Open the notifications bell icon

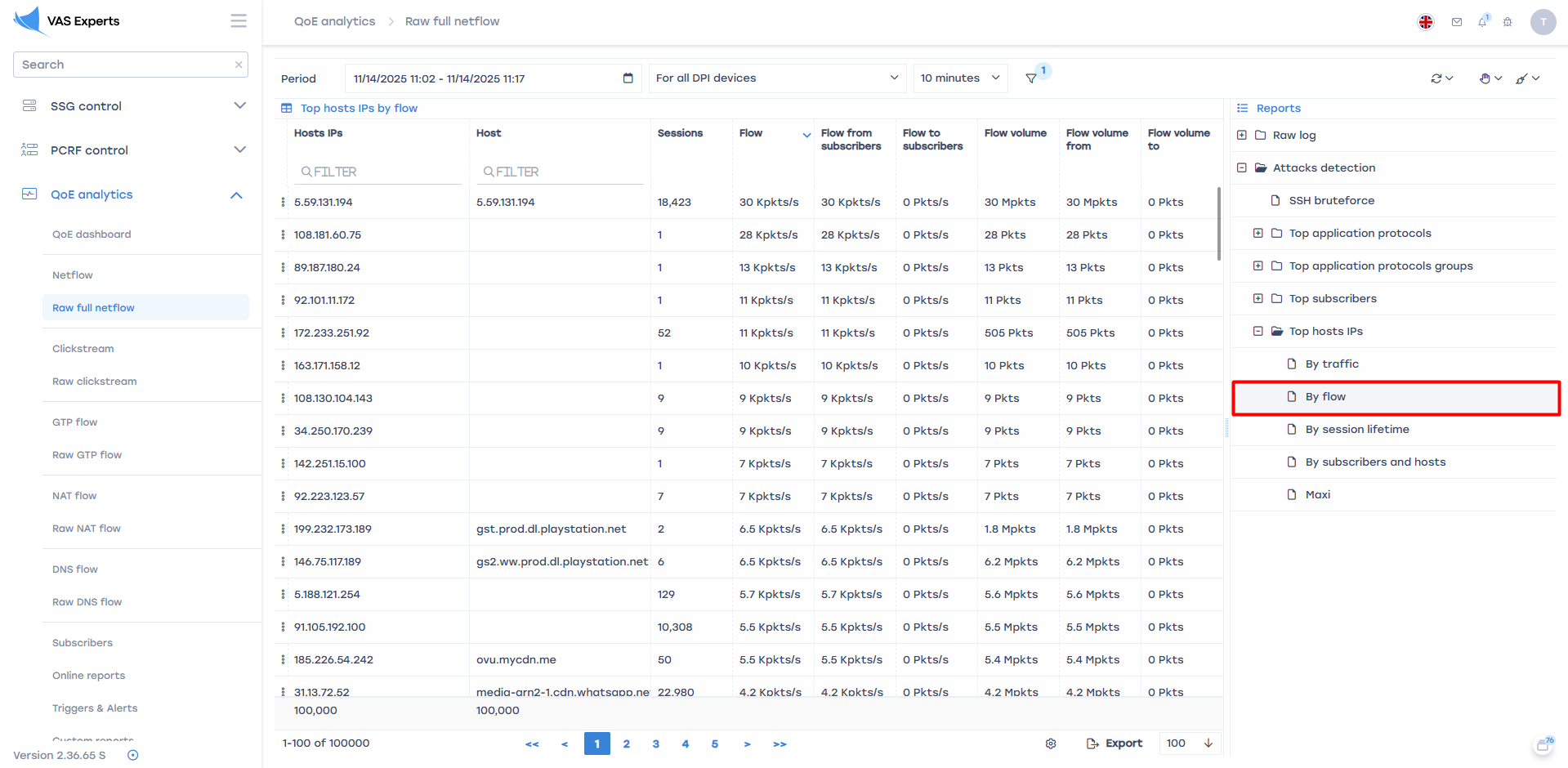pyautogui.click(x=1482, y=22)
